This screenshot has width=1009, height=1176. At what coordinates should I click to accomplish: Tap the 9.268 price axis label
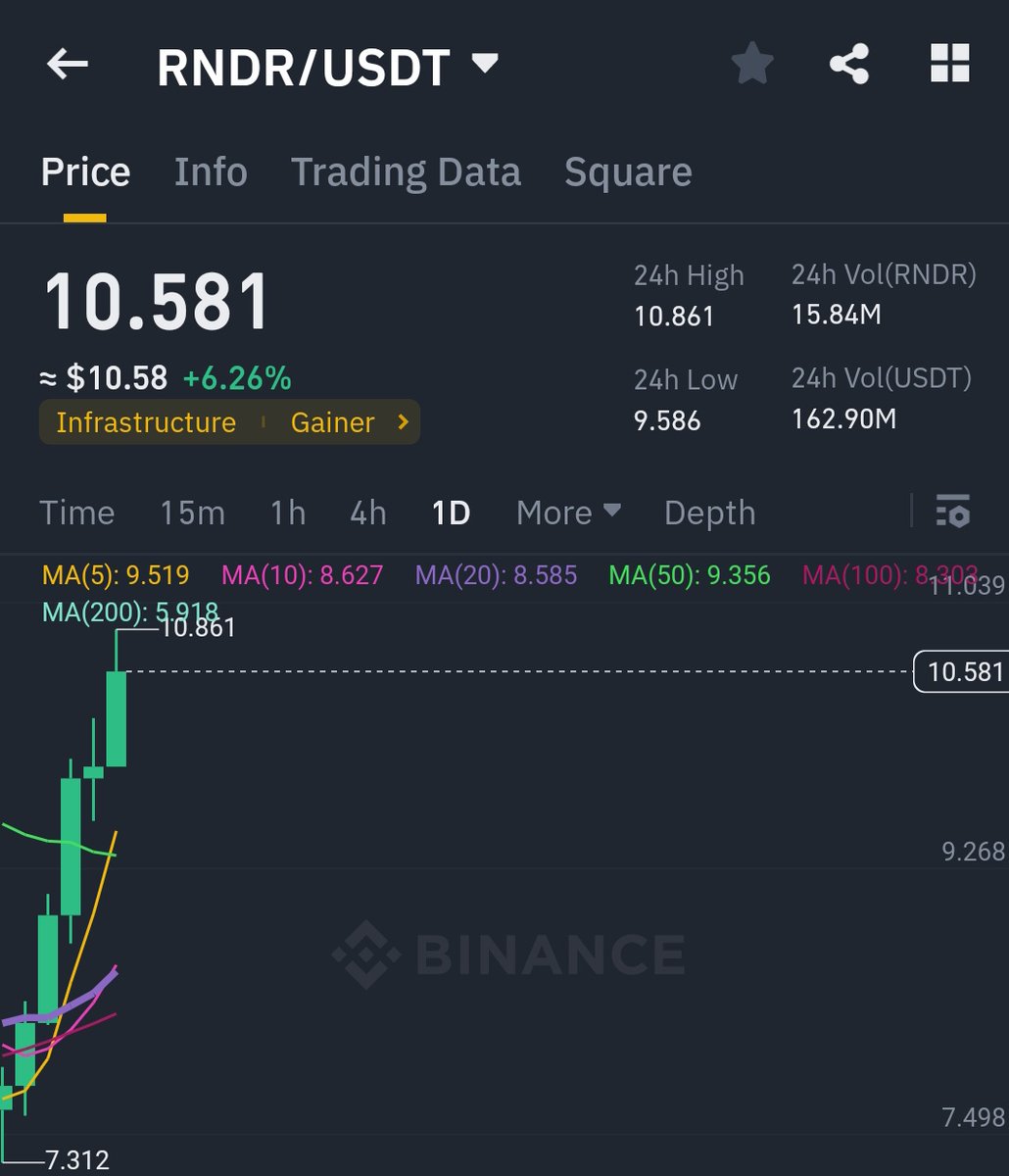click(x=974, y=852)
